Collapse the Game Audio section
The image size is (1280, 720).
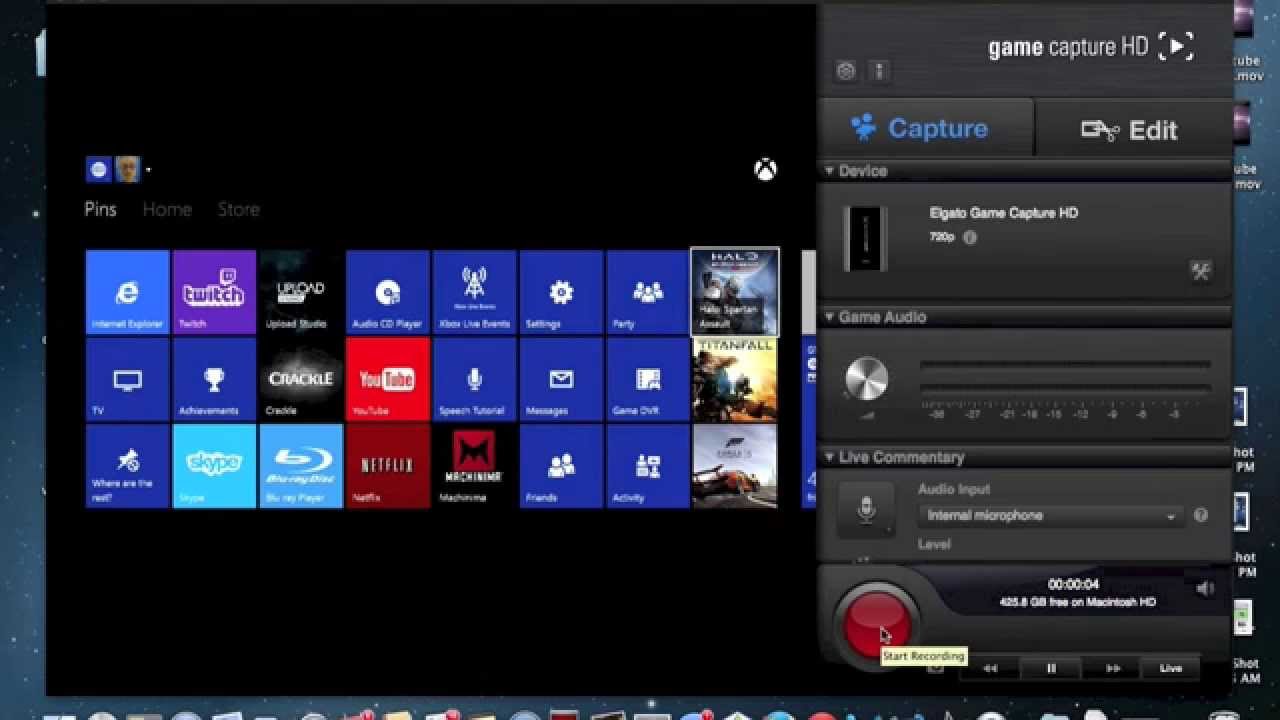coord(829,317)
